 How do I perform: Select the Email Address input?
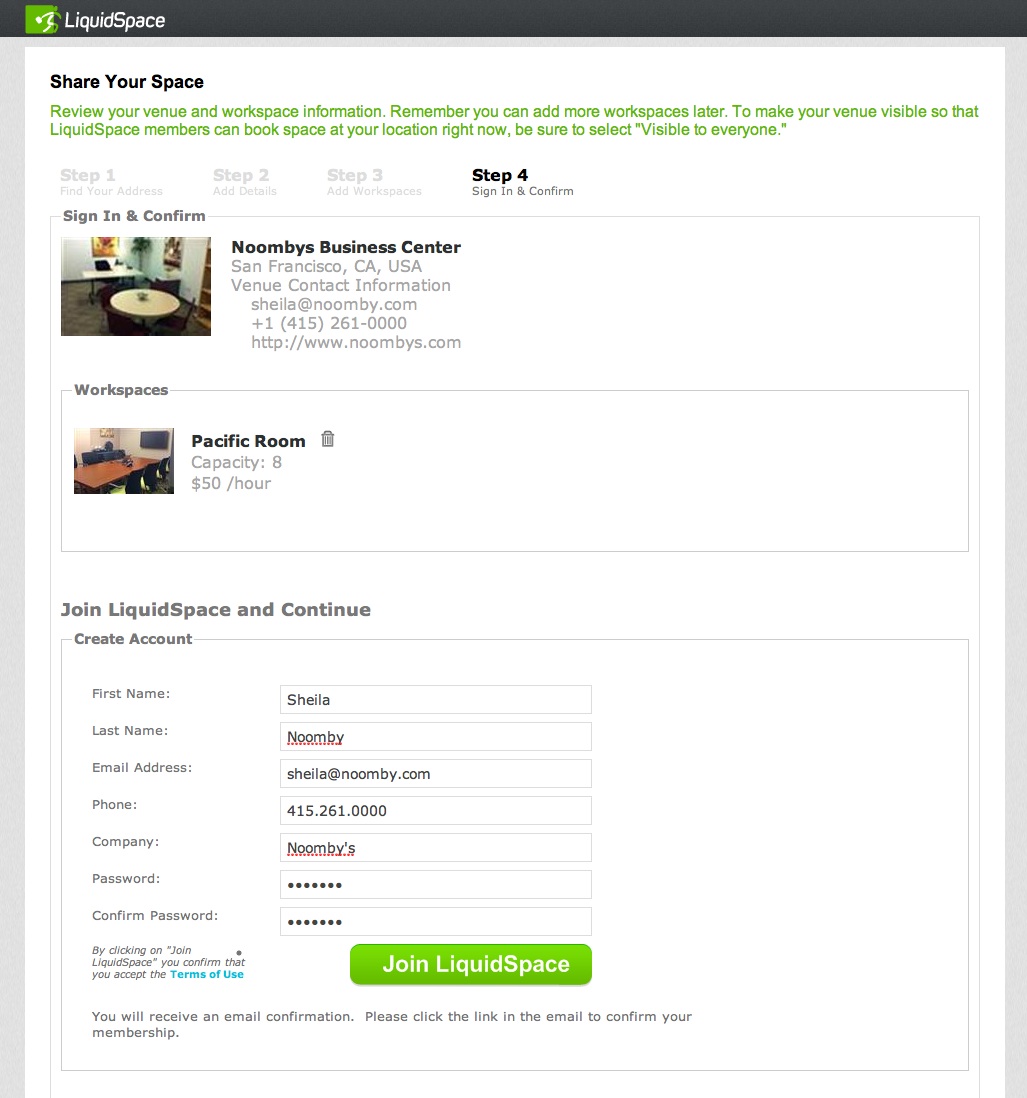coord(435,774)
